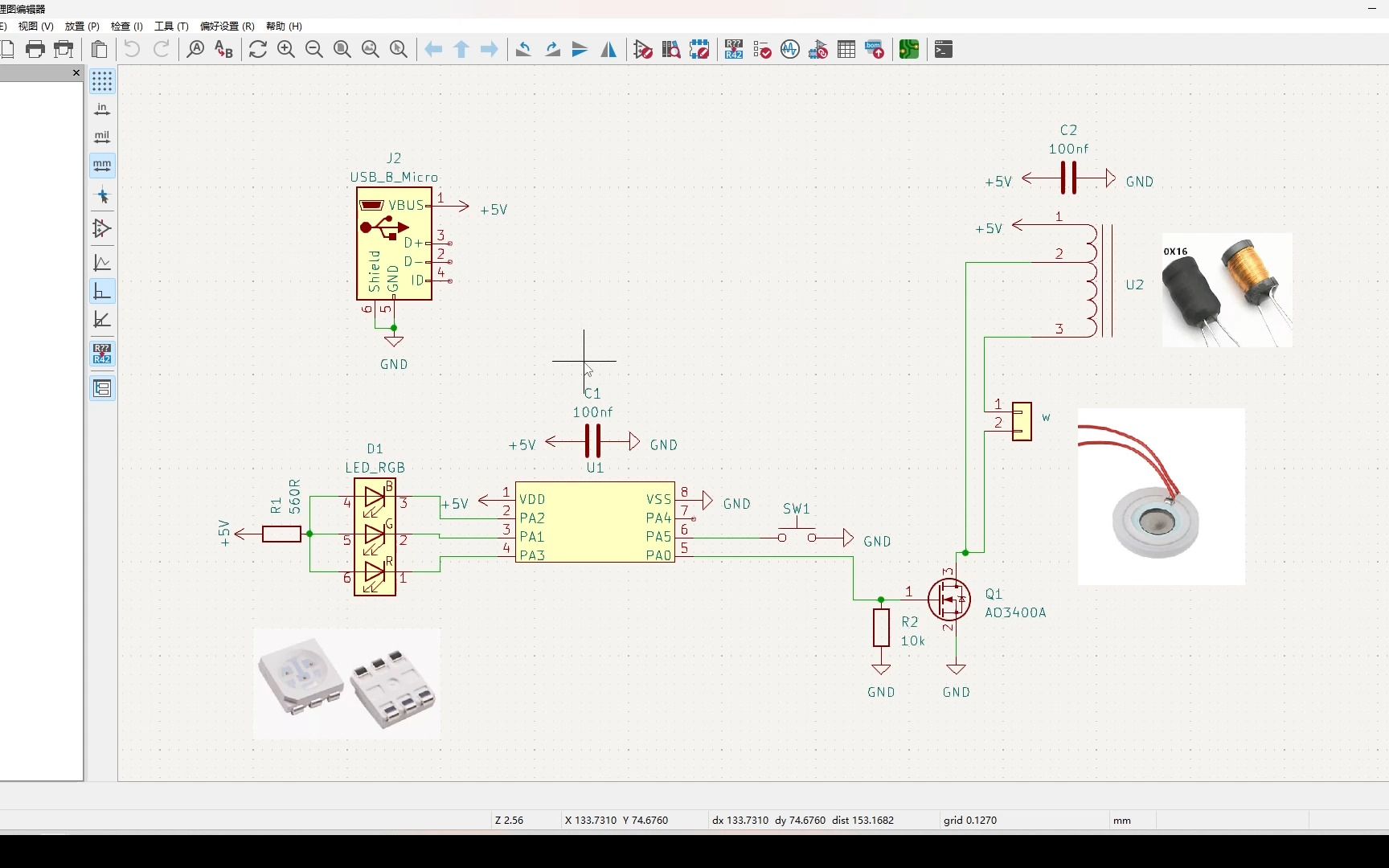The height and width of the screenshot is (868, 1389).
Task: Select free-angle line drawing mode
Action: pyautogui.click(x=102, y=263)
